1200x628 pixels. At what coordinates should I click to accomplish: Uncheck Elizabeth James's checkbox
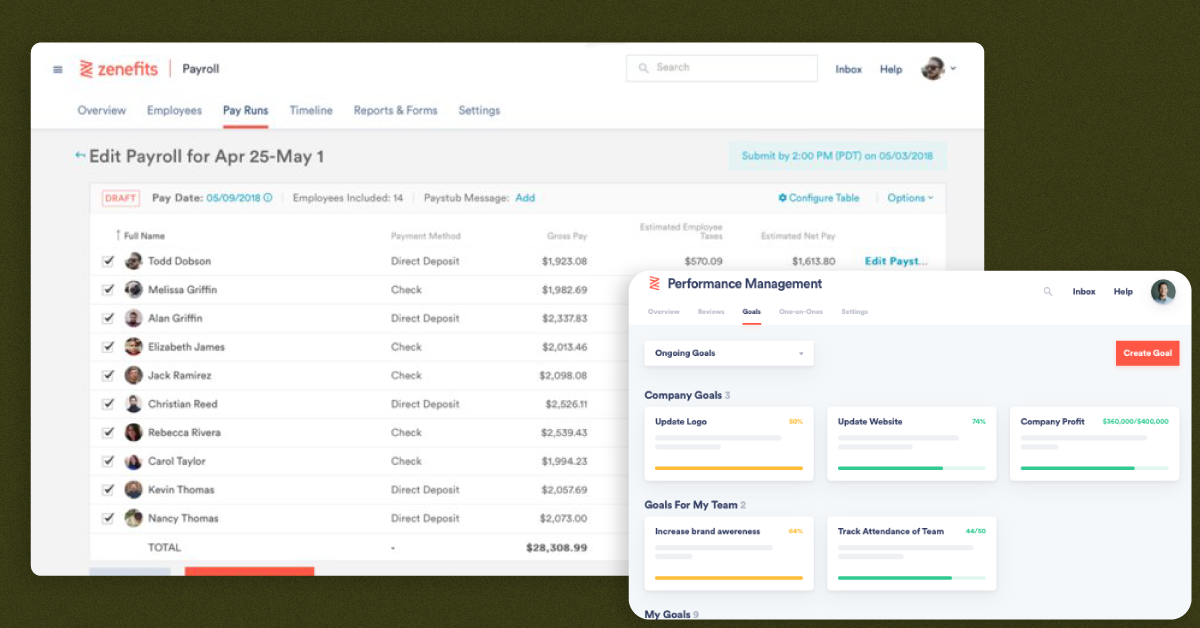[108, 347]
